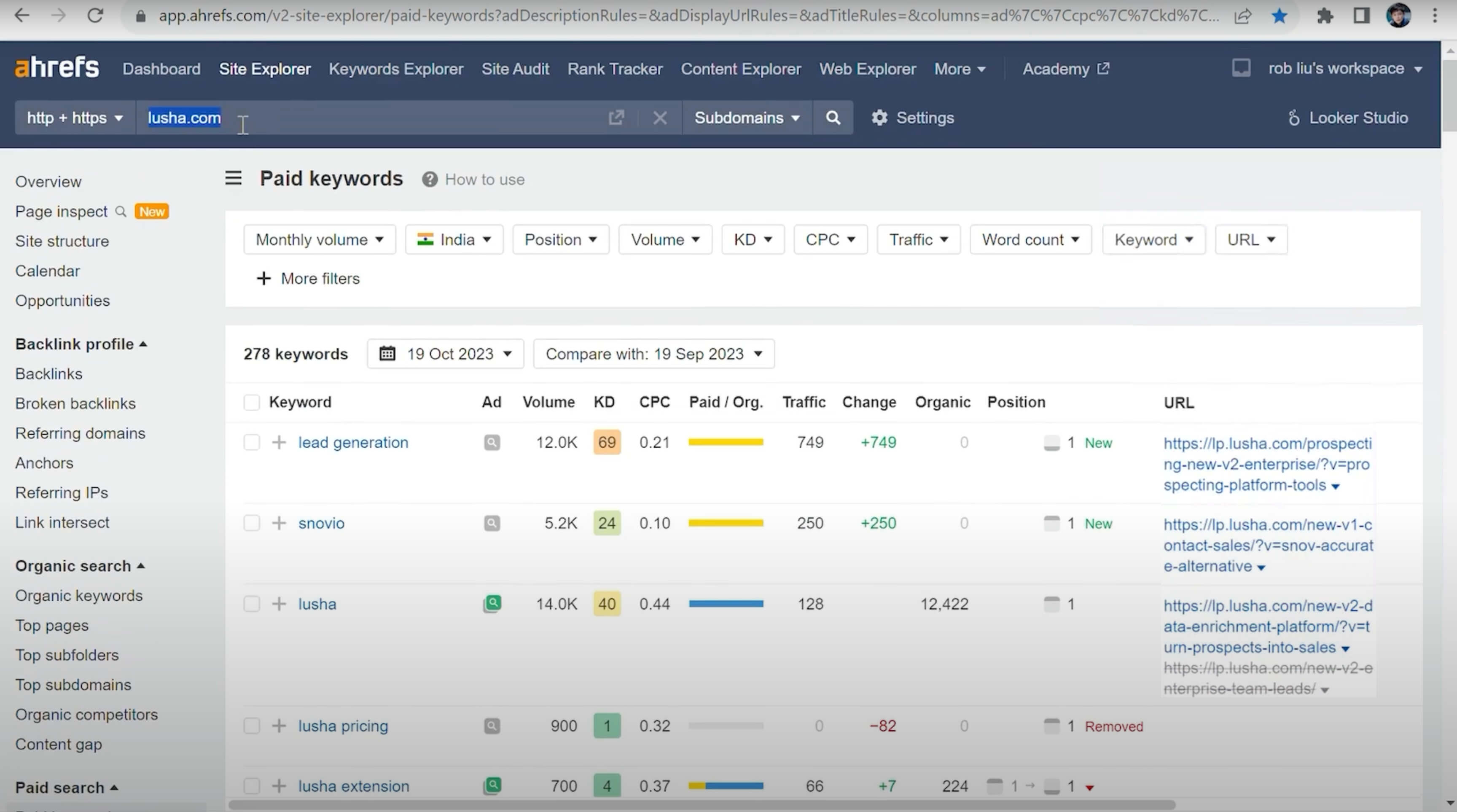The height and width of the screenshot is (812, 1457).
Task: Open the snovio keyword link
Action: click(321, 523)
